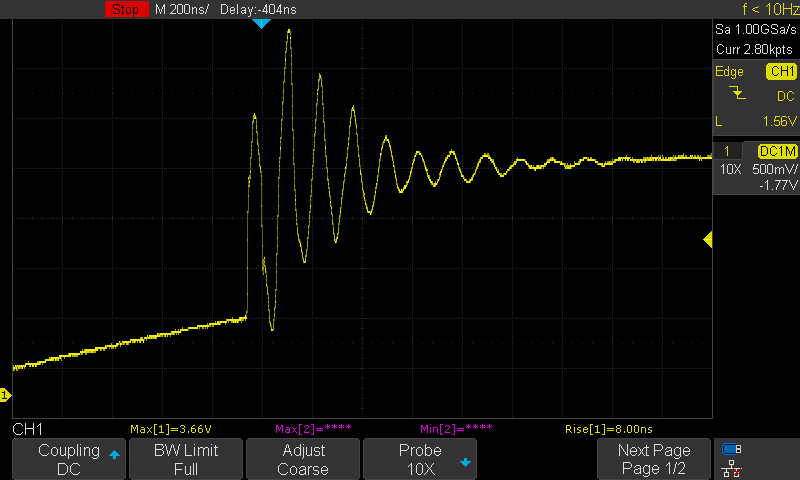Click the channel 1 number badge
The height and width of the screenshot is (480, 800).
pyautogui.click(x=726, y=150)
